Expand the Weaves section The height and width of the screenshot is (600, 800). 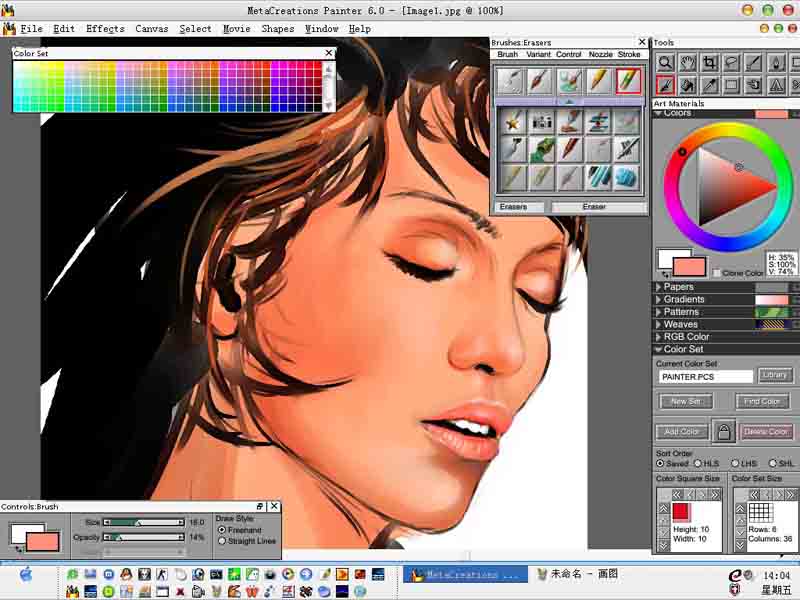coord(658,324)
